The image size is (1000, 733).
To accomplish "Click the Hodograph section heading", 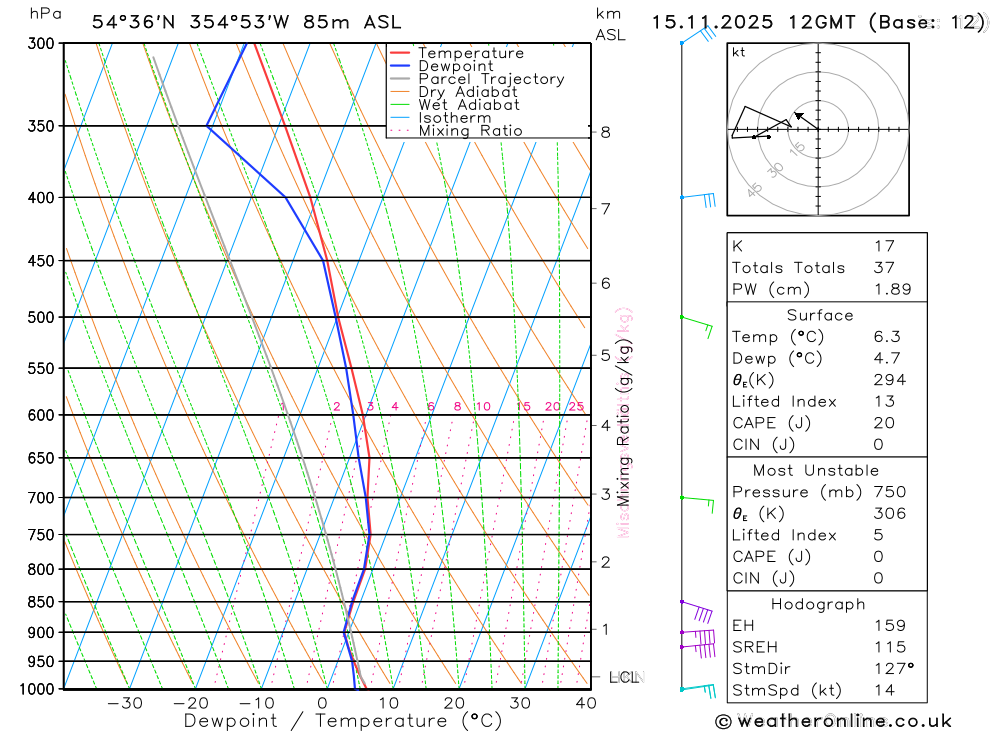I will (x=818, y=604).
